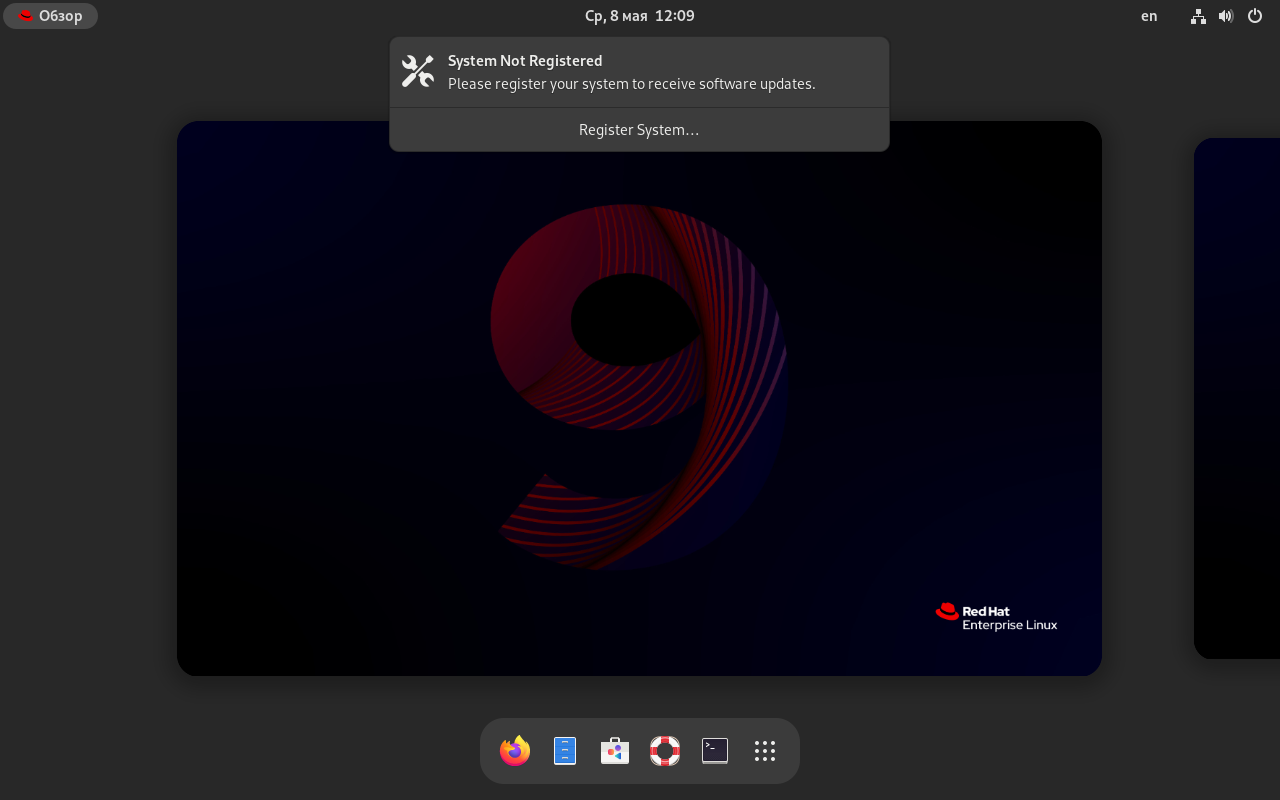Click the 'System Not Registered' notification title
Viewport: 1280px width, 800px height.
pyautogui.click(x=525, y=61)
